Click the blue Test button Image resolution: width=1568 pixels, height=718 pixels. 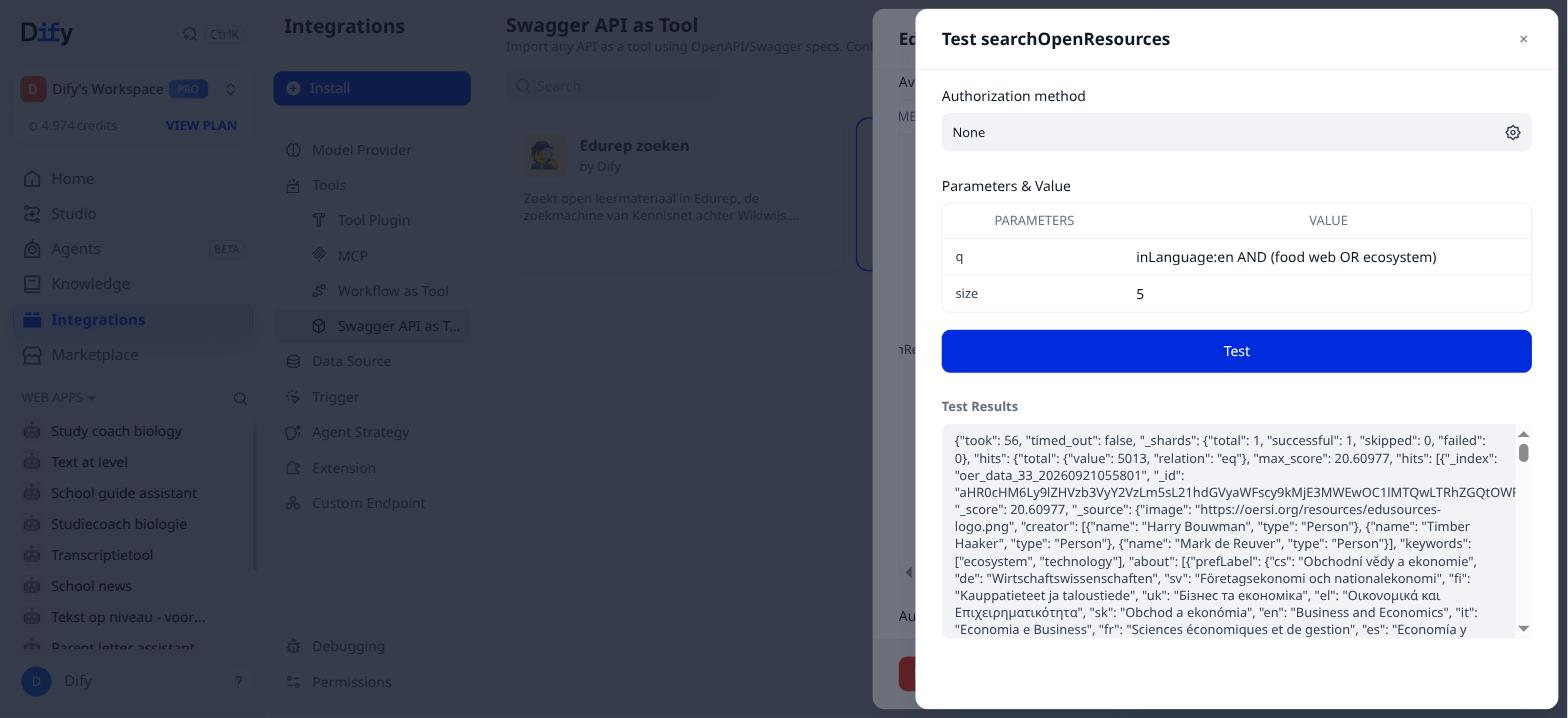click(x=1236, y=351)
